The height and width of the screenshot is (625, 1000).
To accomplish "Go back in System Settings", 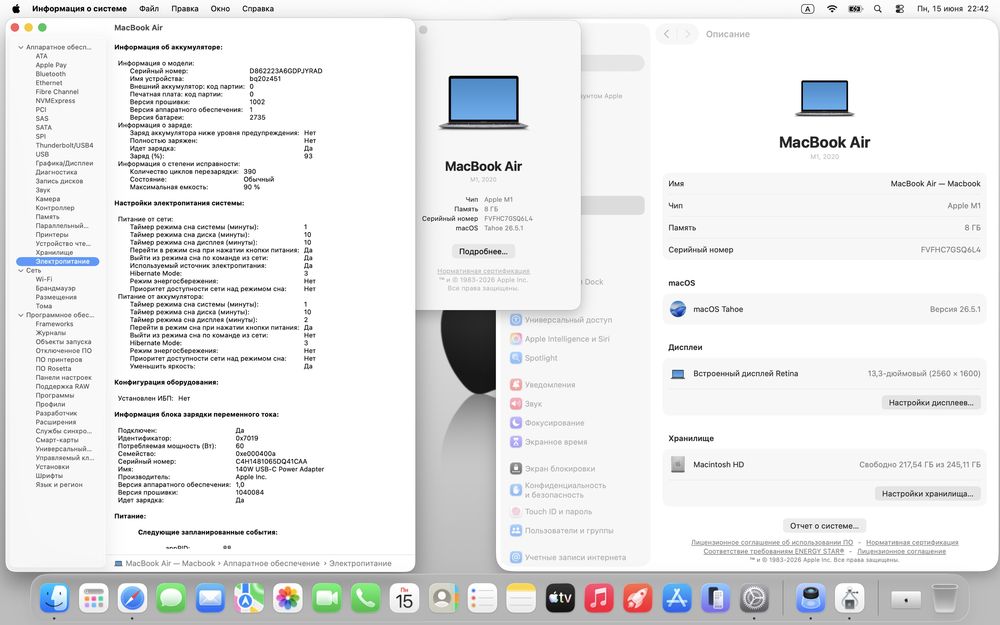I will [666, 34].
